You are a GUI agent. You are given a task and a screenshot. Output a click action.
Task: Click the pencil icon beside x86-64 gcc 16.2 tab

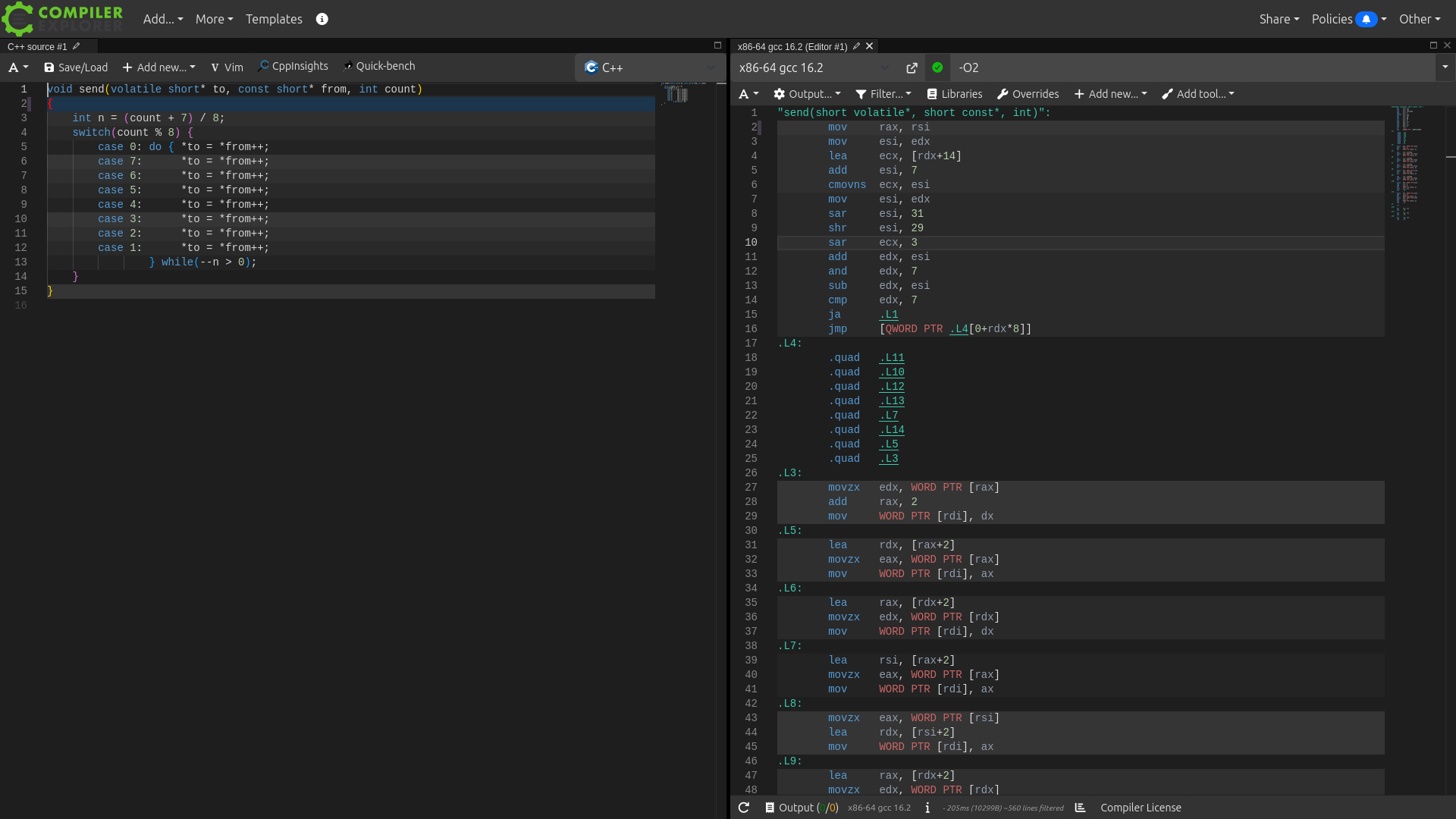(856, 46)
